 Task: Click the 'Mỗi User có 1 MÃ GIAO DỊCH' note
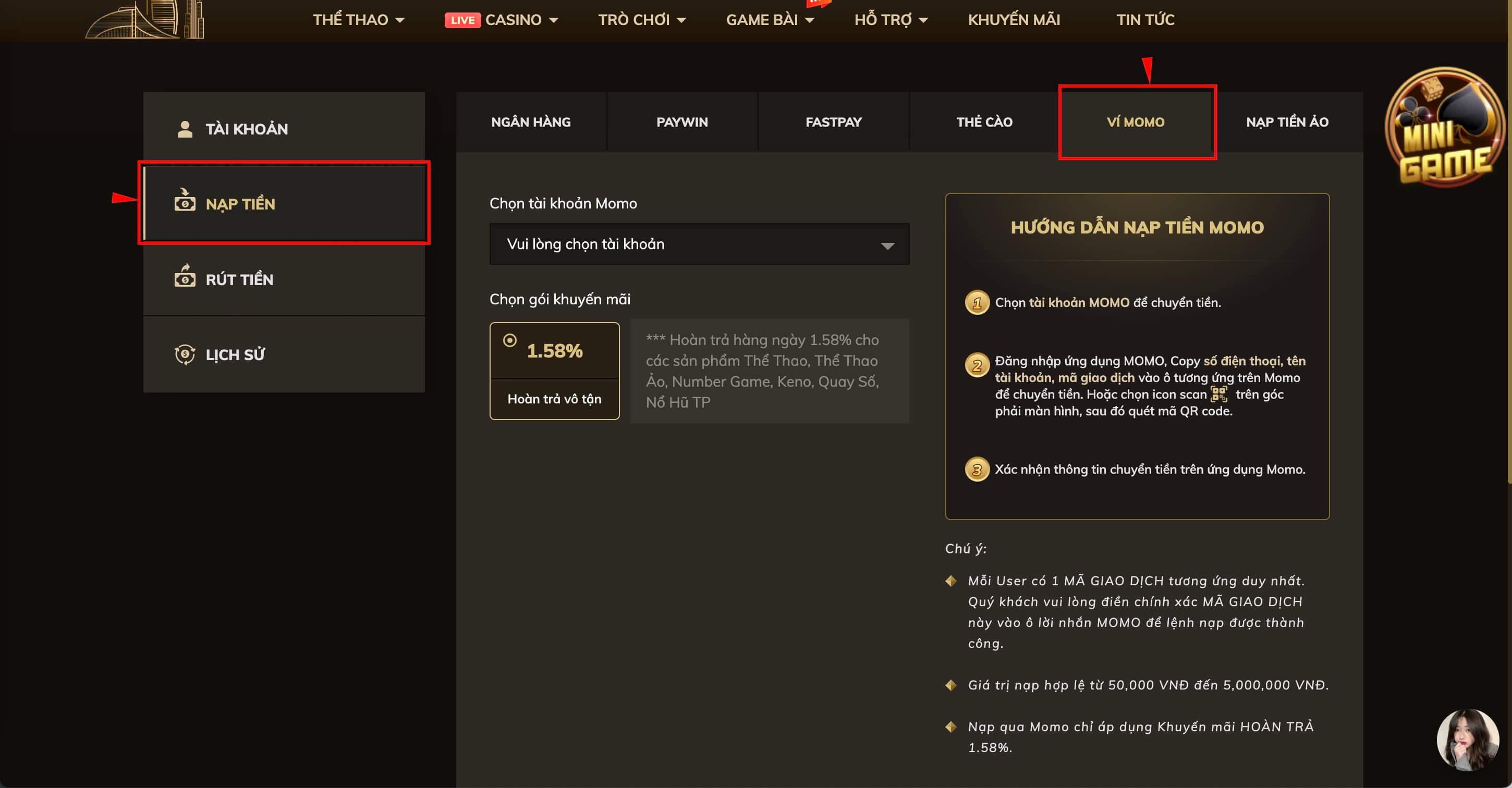(1137, 612)
